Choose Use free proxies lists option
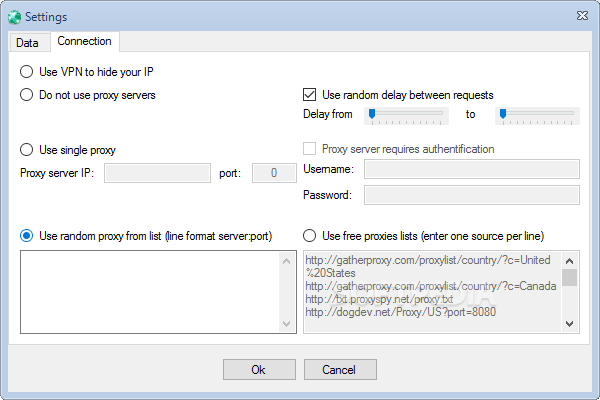The image size is (600, 400). tap(310, 236)
